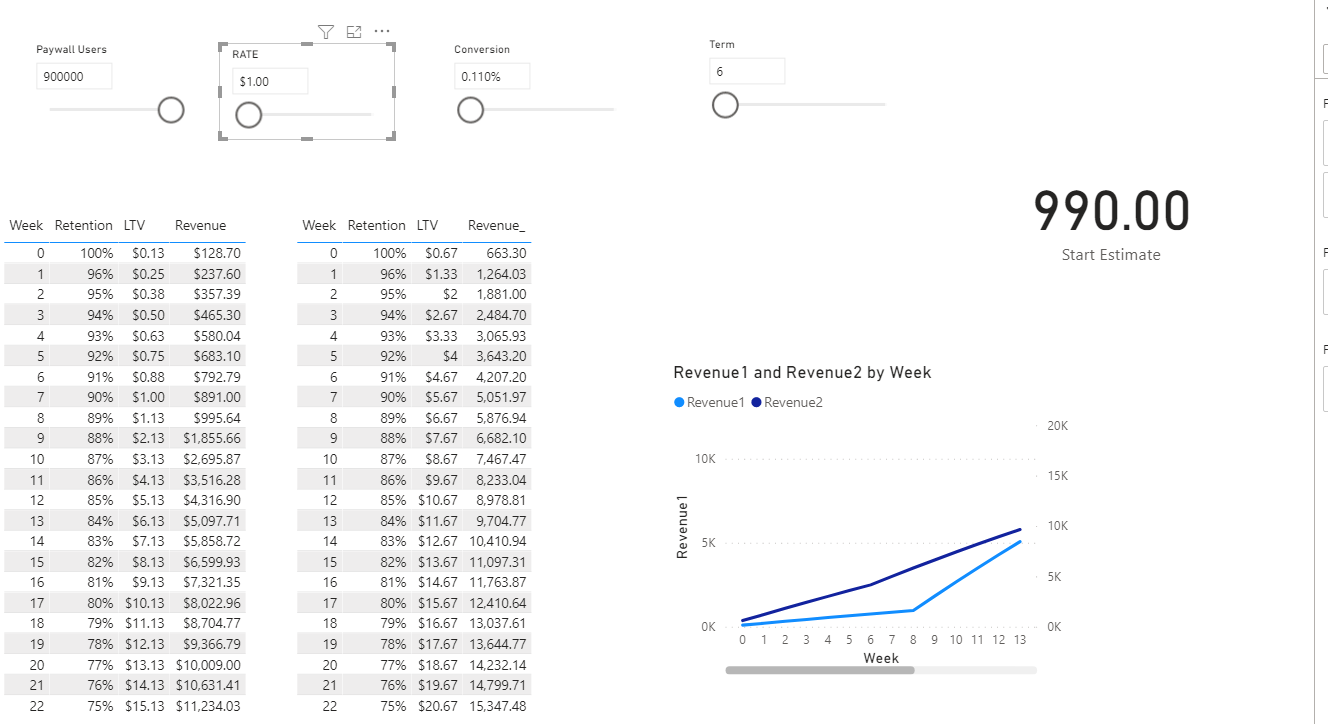Click the $1.00 LTV cell in first table
The height and width of the screenshot is (724, 1328).
coord(148,398)
